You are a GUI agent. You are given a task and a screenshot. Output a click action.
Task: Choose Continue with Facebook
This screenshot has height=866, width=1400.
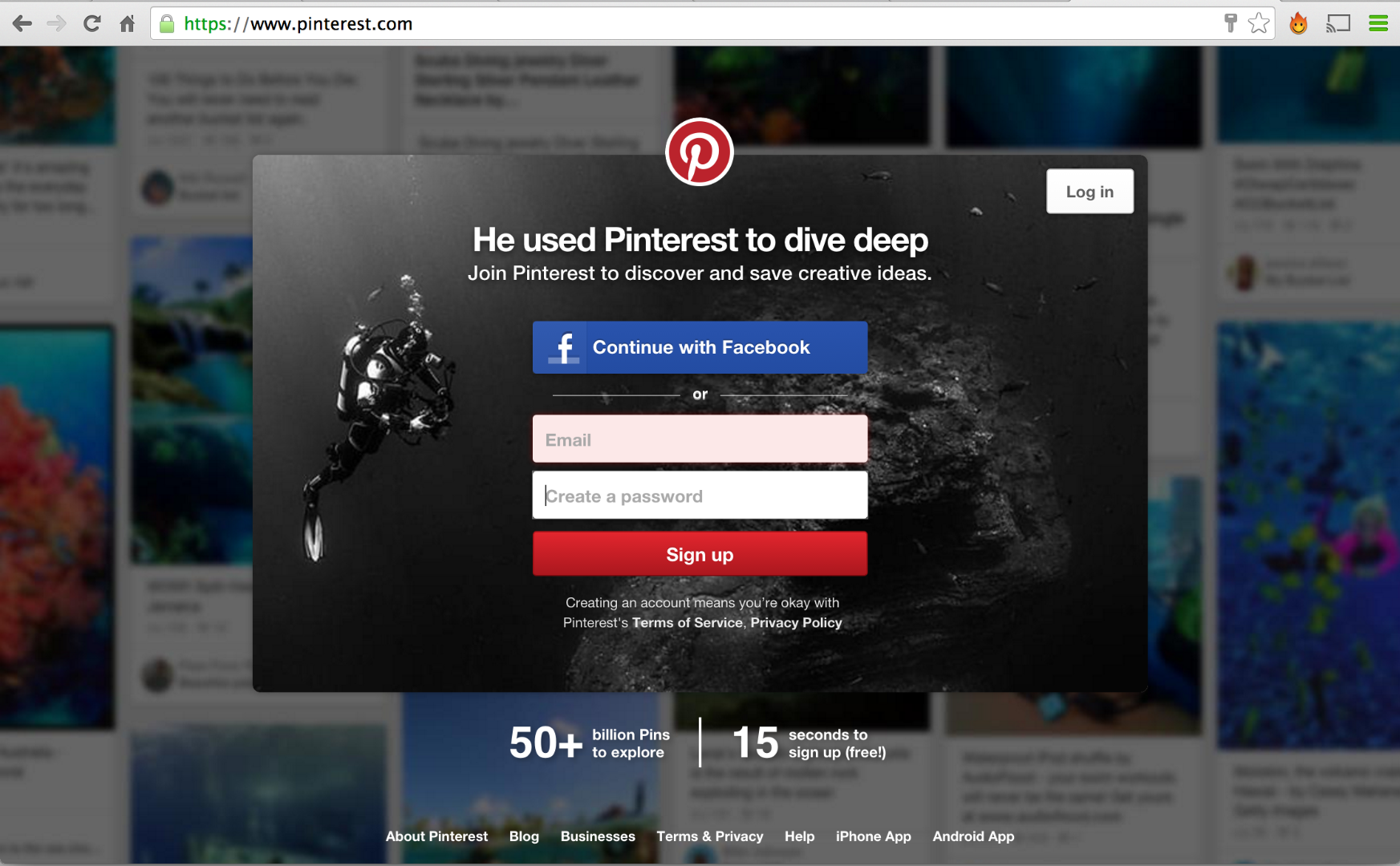700,347
